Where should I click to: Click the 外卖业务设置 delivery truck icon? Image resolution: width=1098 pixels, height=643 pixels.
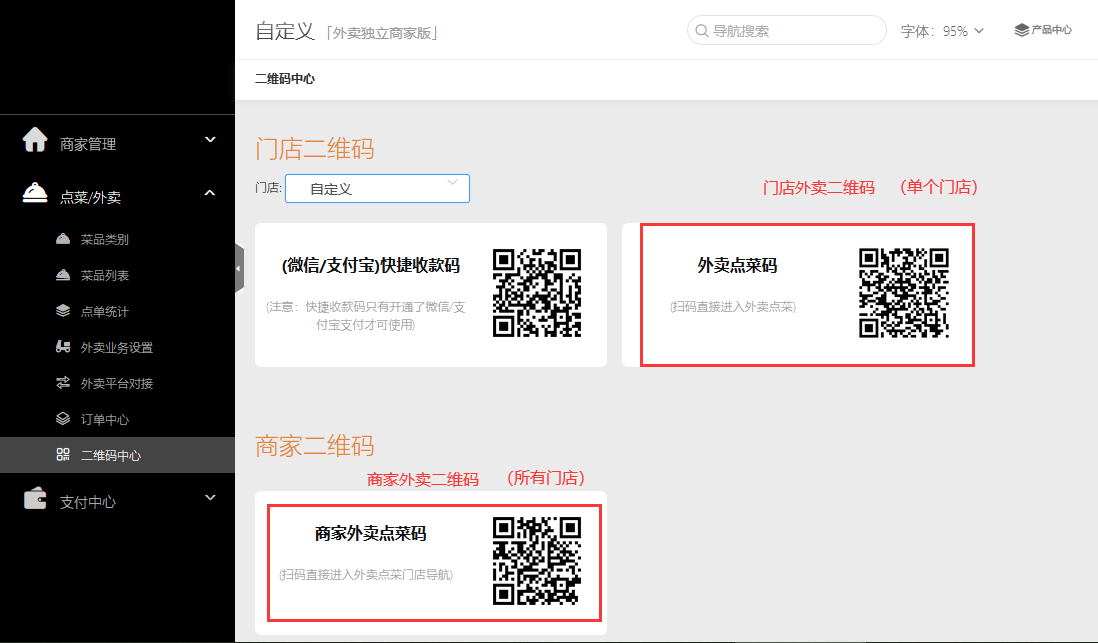click(63, 347)
